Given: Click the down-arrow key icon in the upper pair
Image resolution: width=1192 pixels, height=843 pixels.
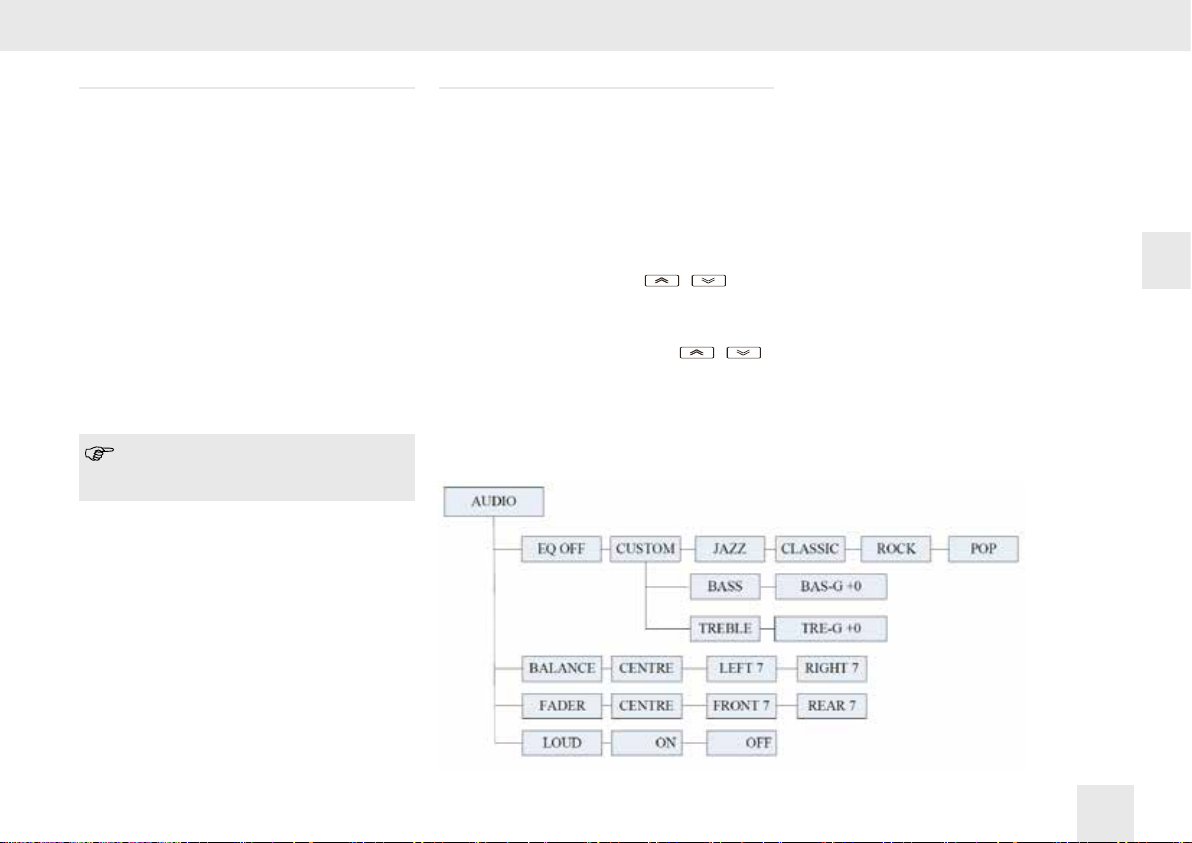Looking at the screenshot, I should (709, 280).
